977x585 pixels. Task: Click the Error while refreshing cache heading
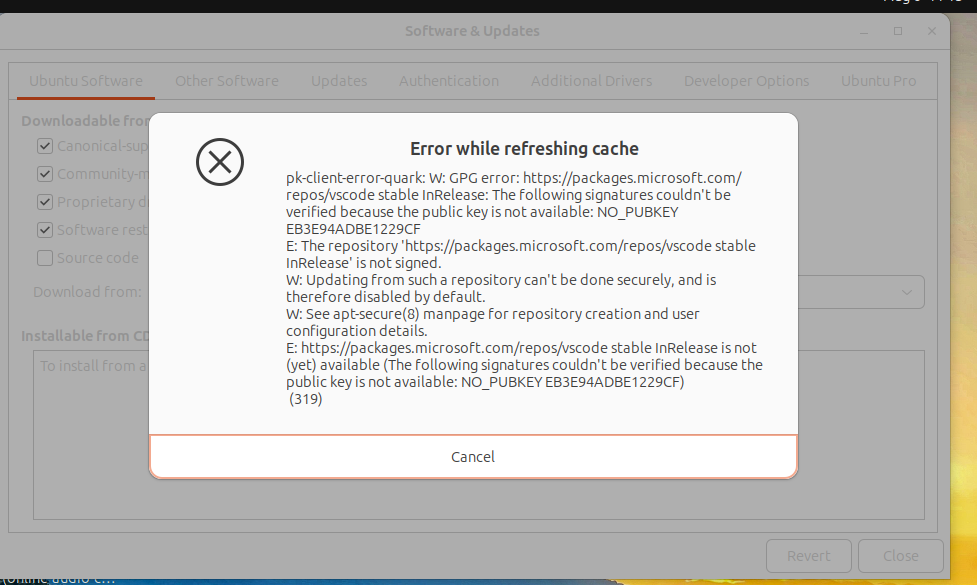click(524, 149)
